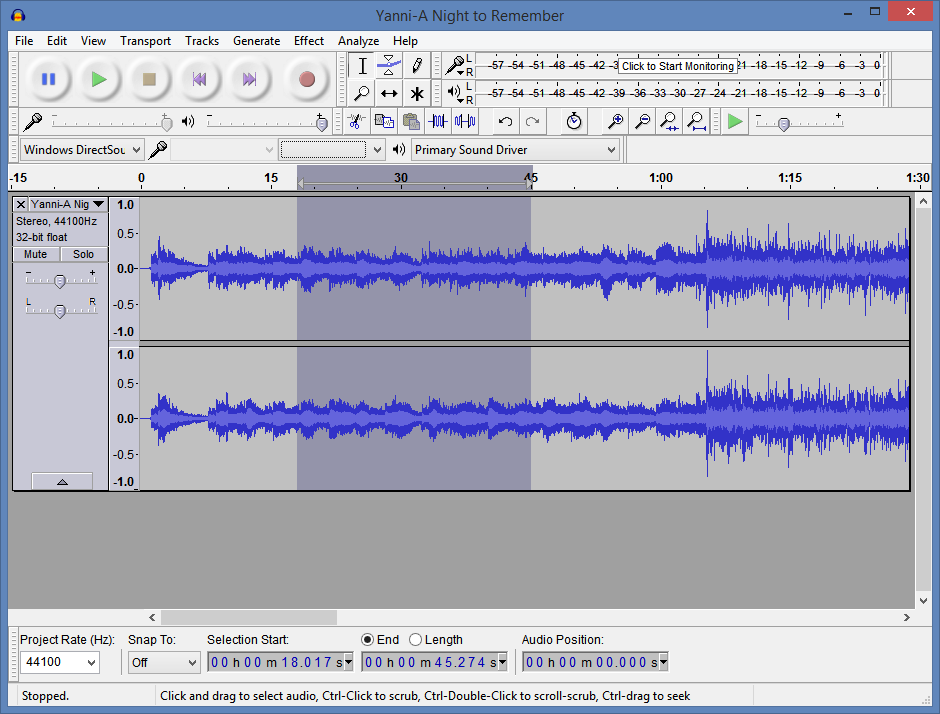
Task: Paste audio with the Paste icon
Action: [411, 122]
